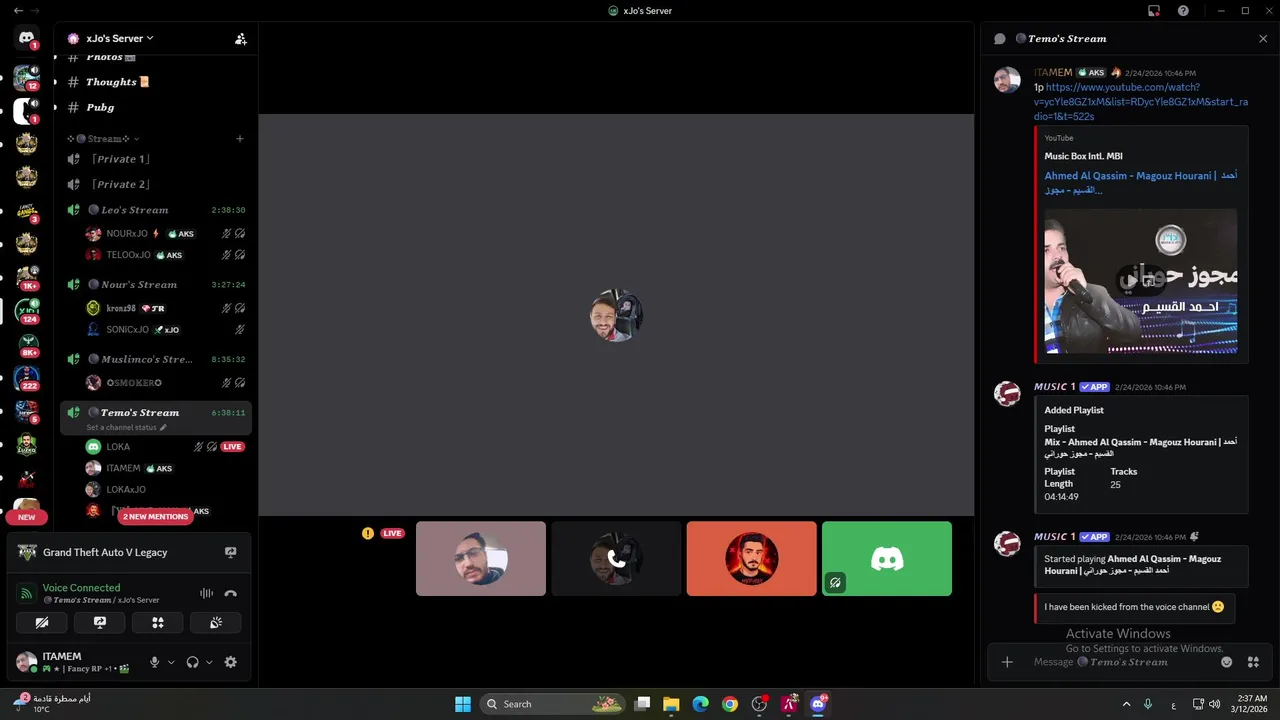Open the Windows Start menu

click(463, 704)
